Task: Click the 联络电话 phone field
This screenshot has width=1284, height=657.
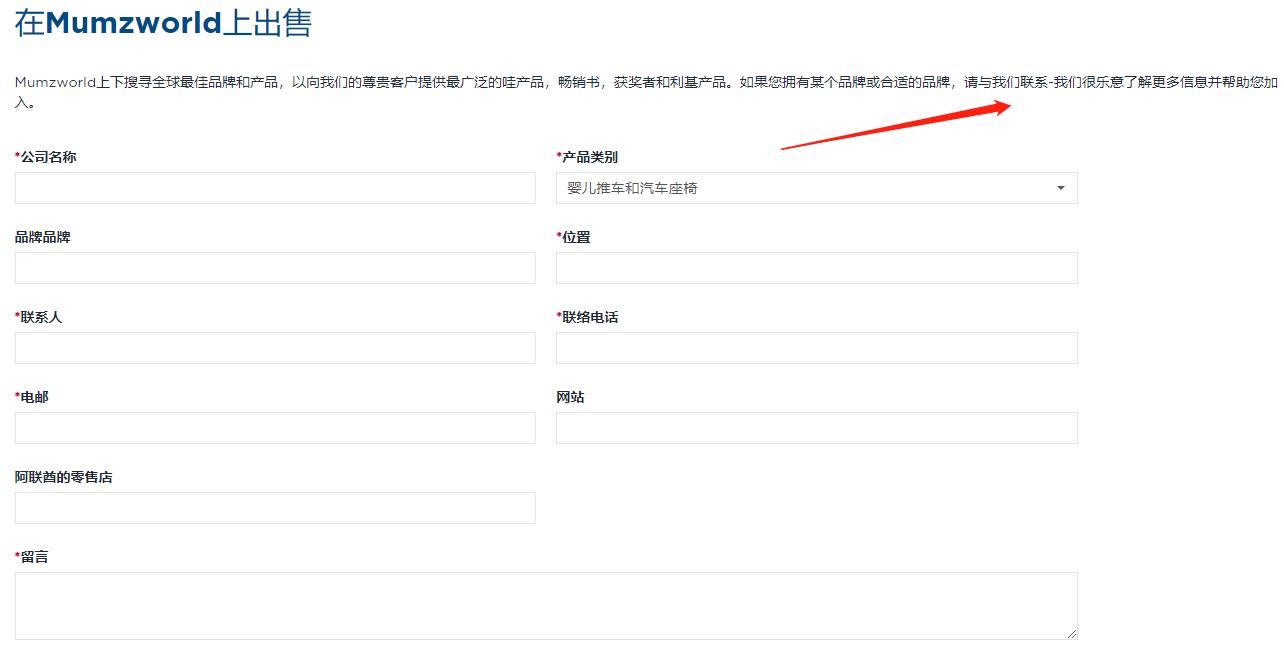Action: [816, 347]
